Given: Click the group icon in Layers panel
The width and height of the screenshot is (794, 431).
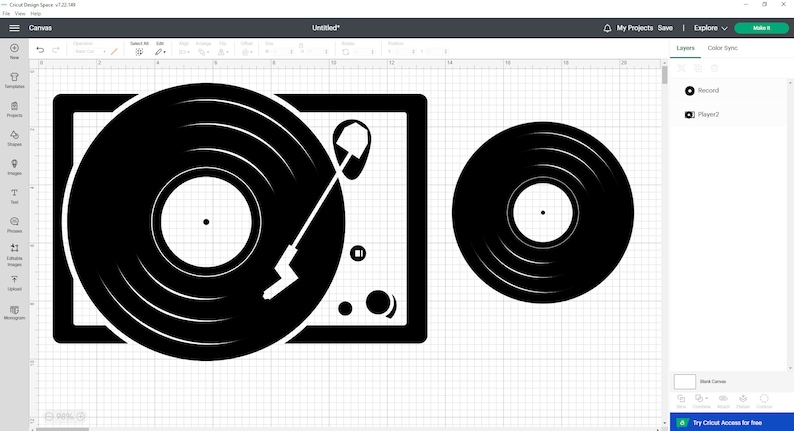Looking at the screenshot, I should click(x=682, y=68).
